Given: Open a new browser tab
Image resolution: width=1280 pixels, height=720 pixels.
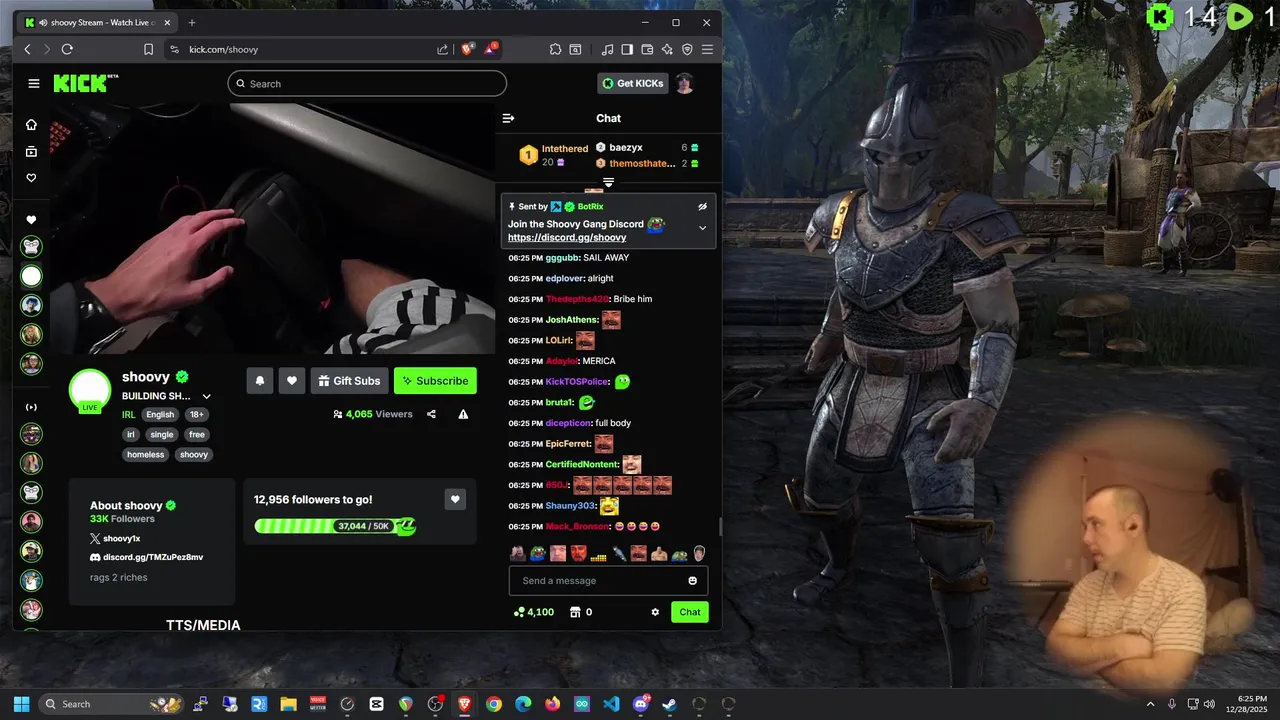Looking at the screenshot, I should pos(191,22).
